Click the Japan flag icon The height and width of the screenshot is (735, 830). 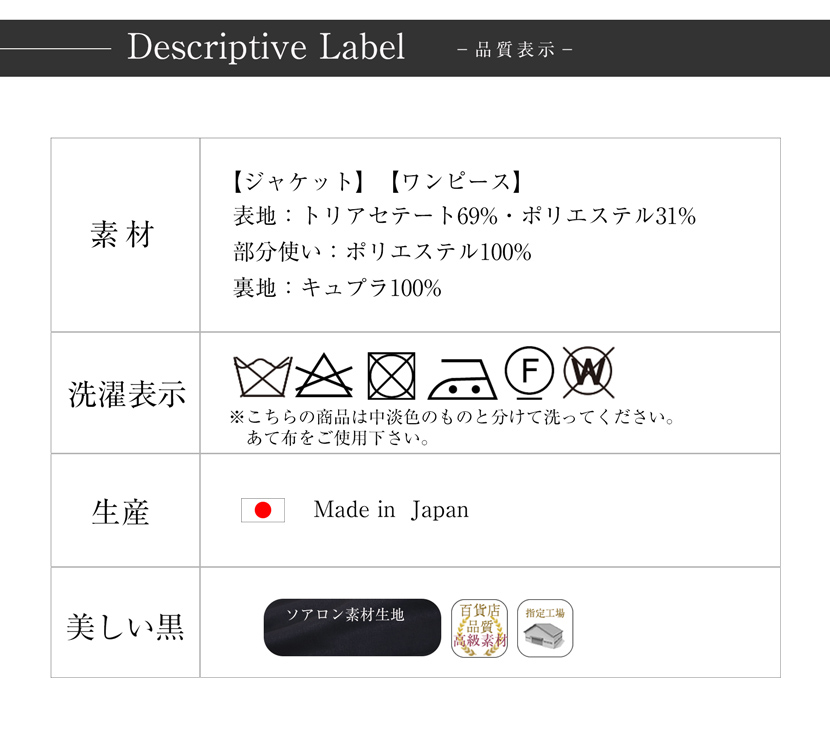(x=263, y=510)
